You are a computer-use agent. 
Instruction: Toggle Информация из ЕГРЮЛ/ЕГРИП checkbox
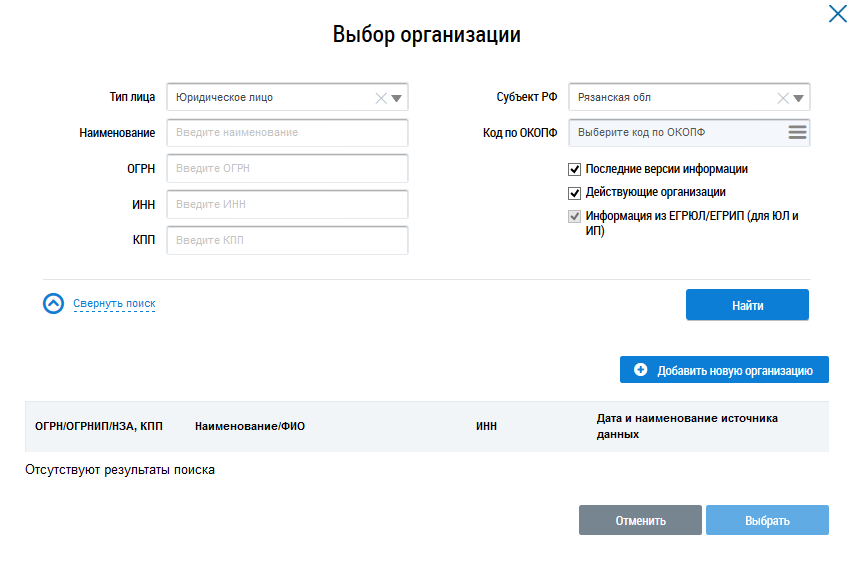[x=574, y=216]
